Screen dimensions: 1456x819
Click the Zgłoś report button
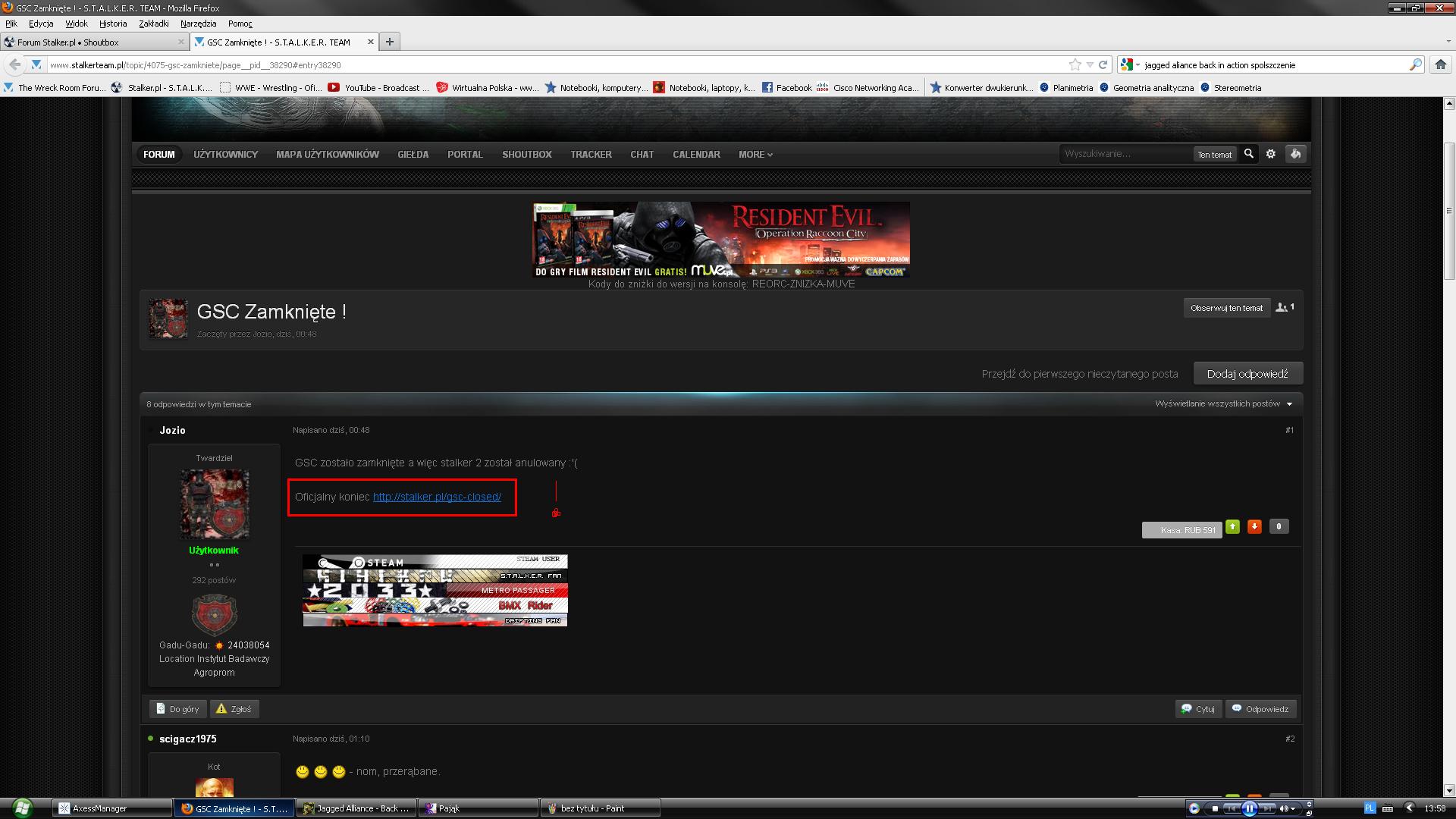tap(234, 709)
